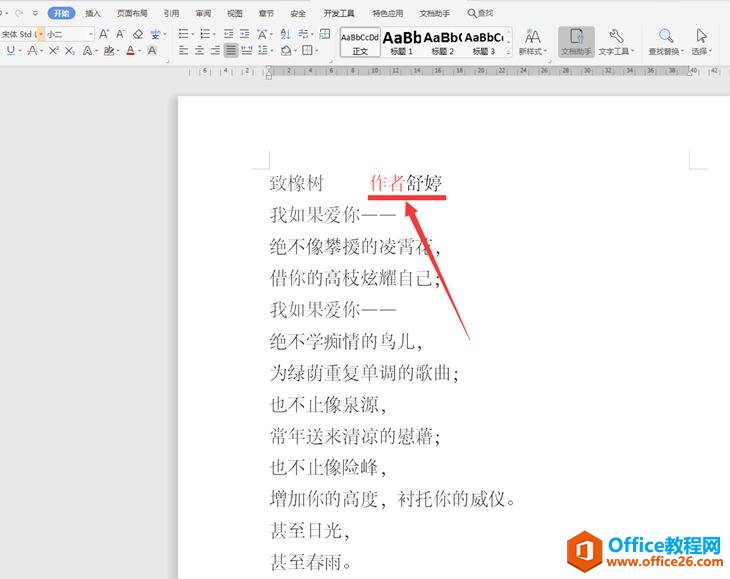Image resolution: width=730 pixels, height=579 pixels.
Task: Click the text effects outlined A icon
Action: tap(87, 50)
